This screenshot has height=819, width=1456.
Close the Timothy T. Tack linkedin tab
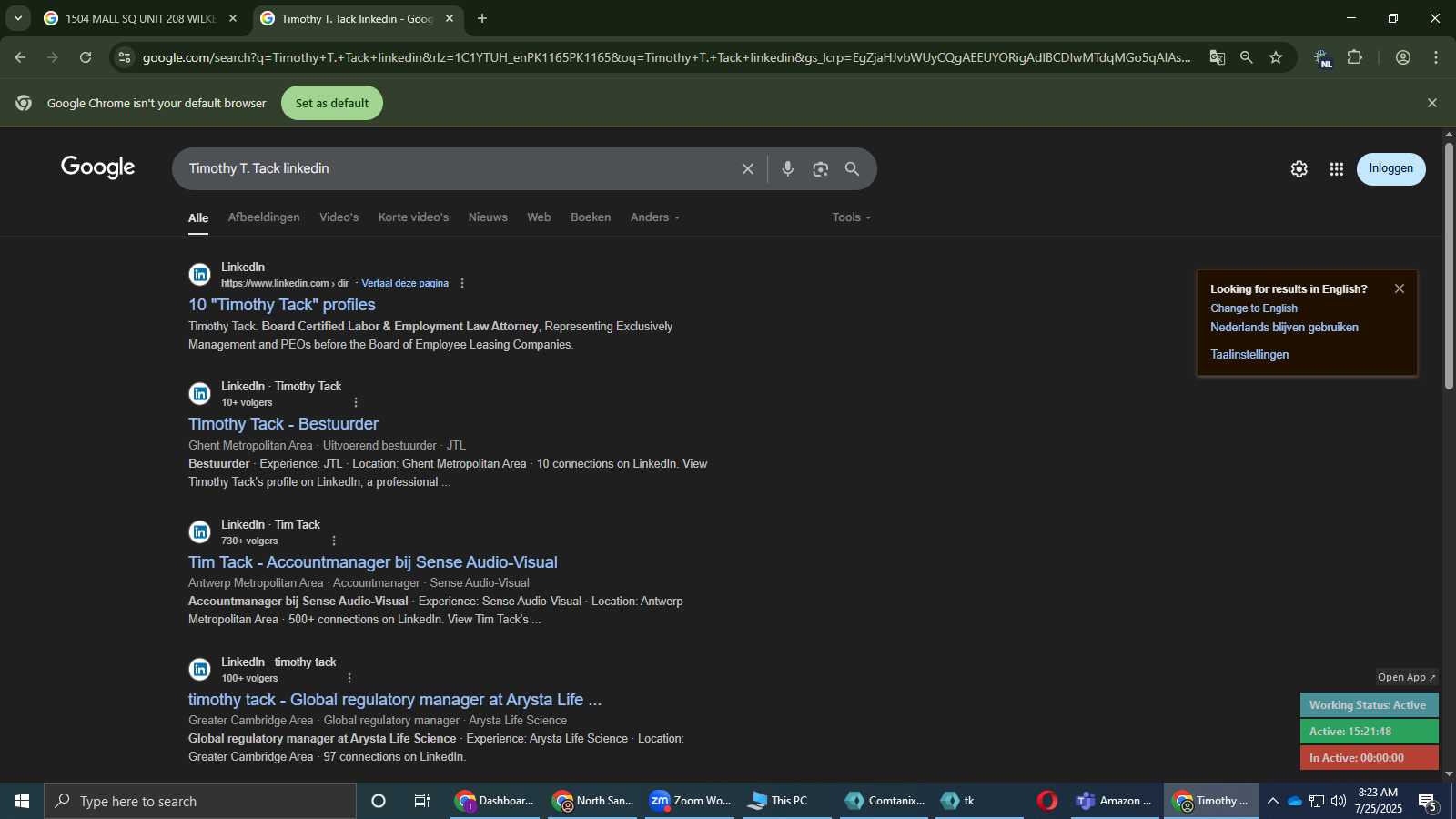pos(449,18)
